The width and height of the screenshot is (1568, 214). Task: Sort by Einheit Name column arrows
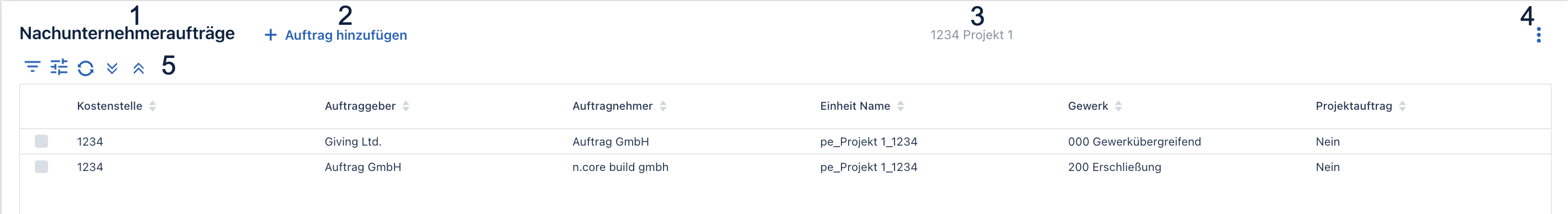pyautogui.click(x=901, y=106)
